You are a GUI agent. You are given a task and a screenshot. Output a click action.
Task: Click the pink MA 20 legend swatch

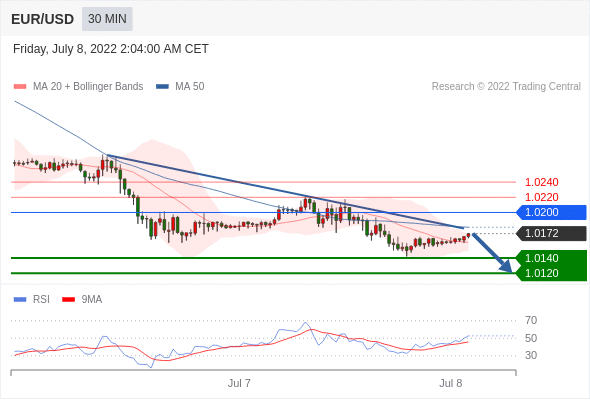[20, 87]
